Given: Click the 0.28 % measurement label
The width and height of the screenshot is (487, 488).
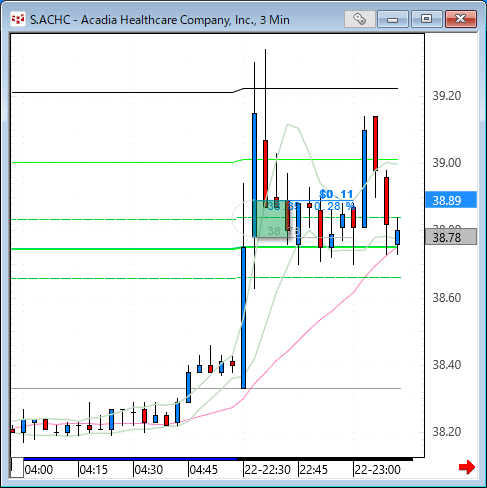Looking at the screenshot, I should (x=334, y=206).
